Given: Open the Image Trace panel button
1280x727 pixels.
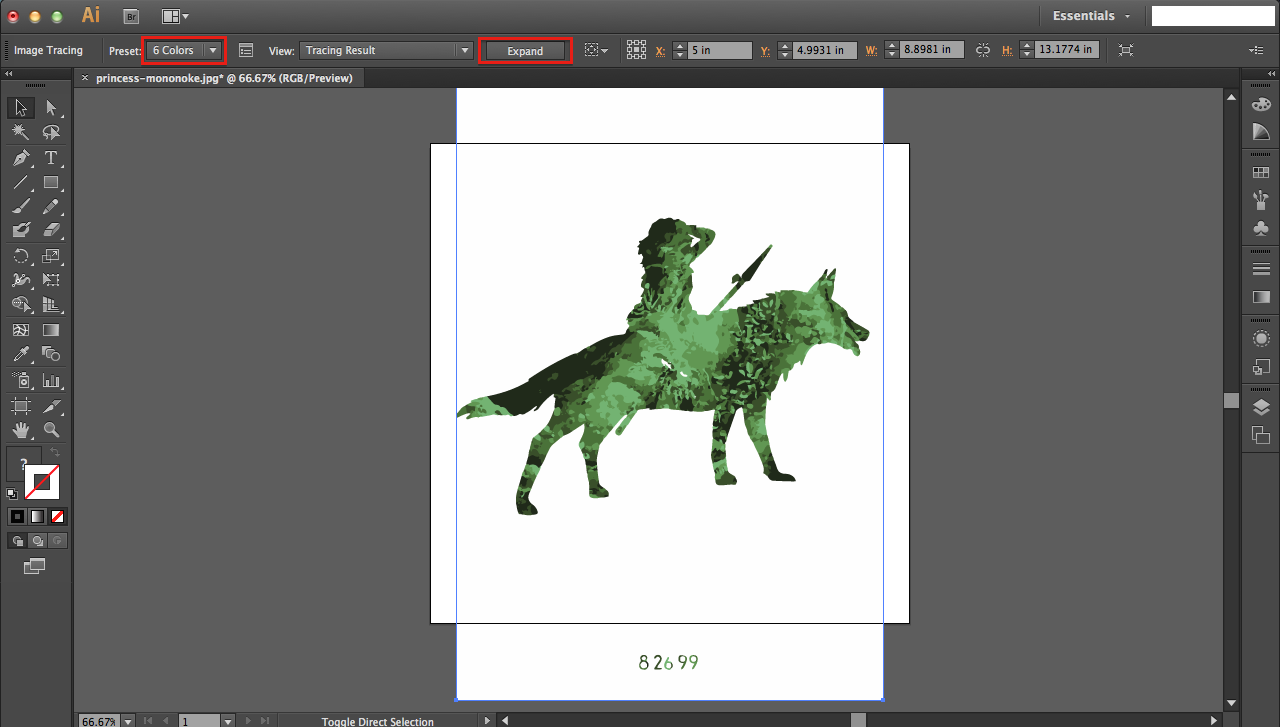Looking at the screenshot, I should tap(246, 50).
